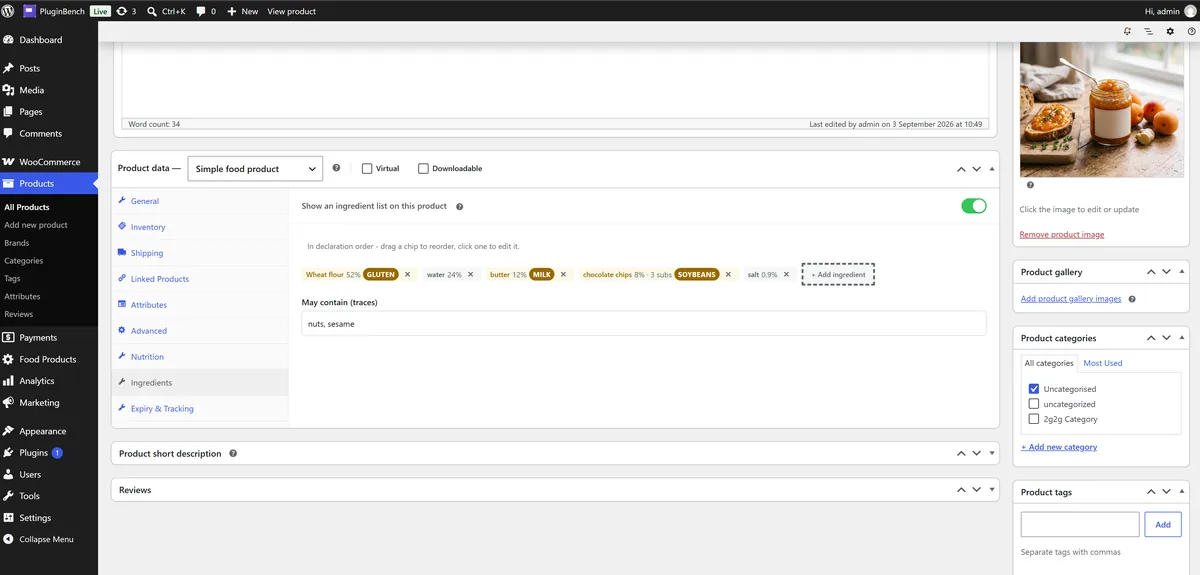1200x575 pixels.
Task: Click help icon beside ingredient list label
Action: point(459,206)
